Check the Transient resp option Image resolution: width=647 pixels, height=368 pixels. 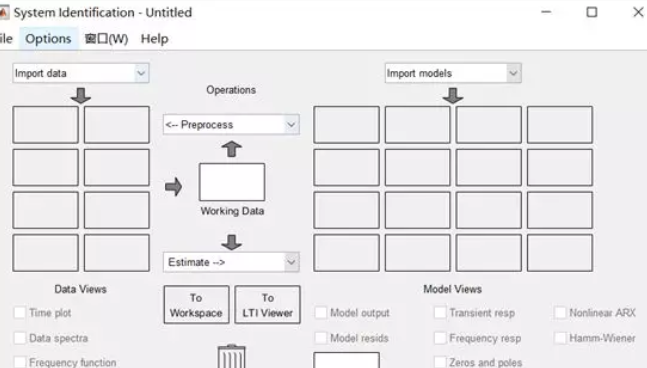440,313
